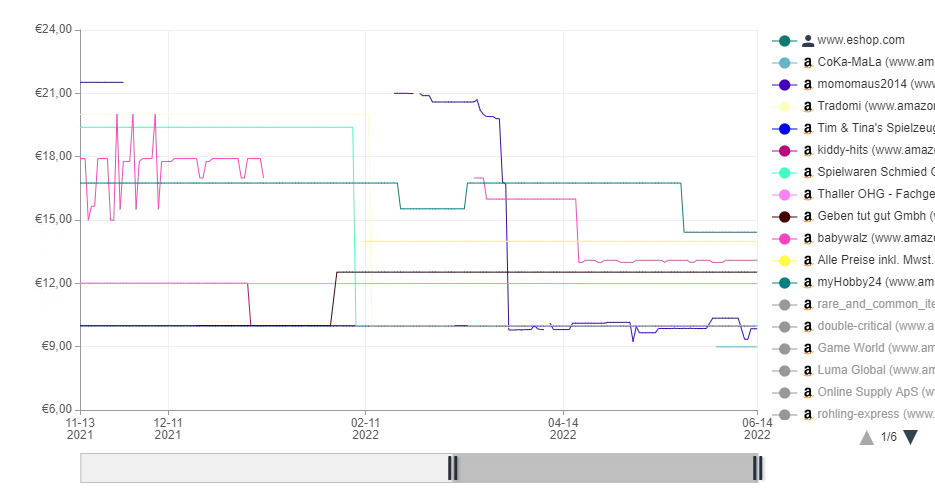Click Amazon icon beside Game World entry
Image resolution: width=935 pixels, height=490 pixels.
click(x=808, y=349)
